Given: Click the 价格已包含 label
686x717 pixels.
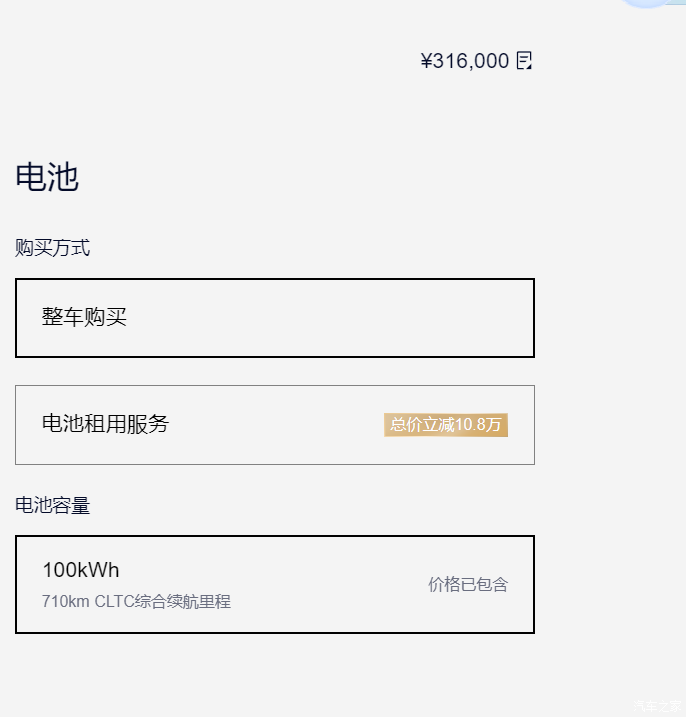Looking at the screenshot, I should tap(468, 585).
